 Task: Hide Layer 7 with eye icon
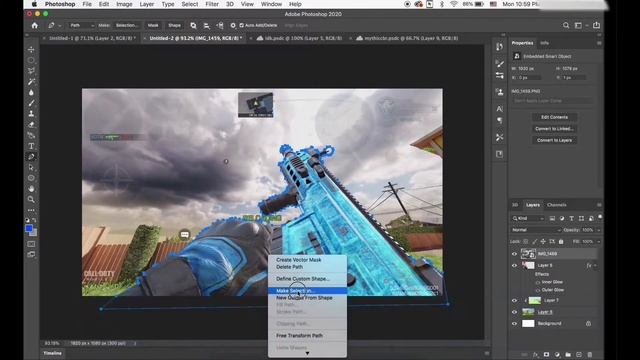tap(514, 300)
